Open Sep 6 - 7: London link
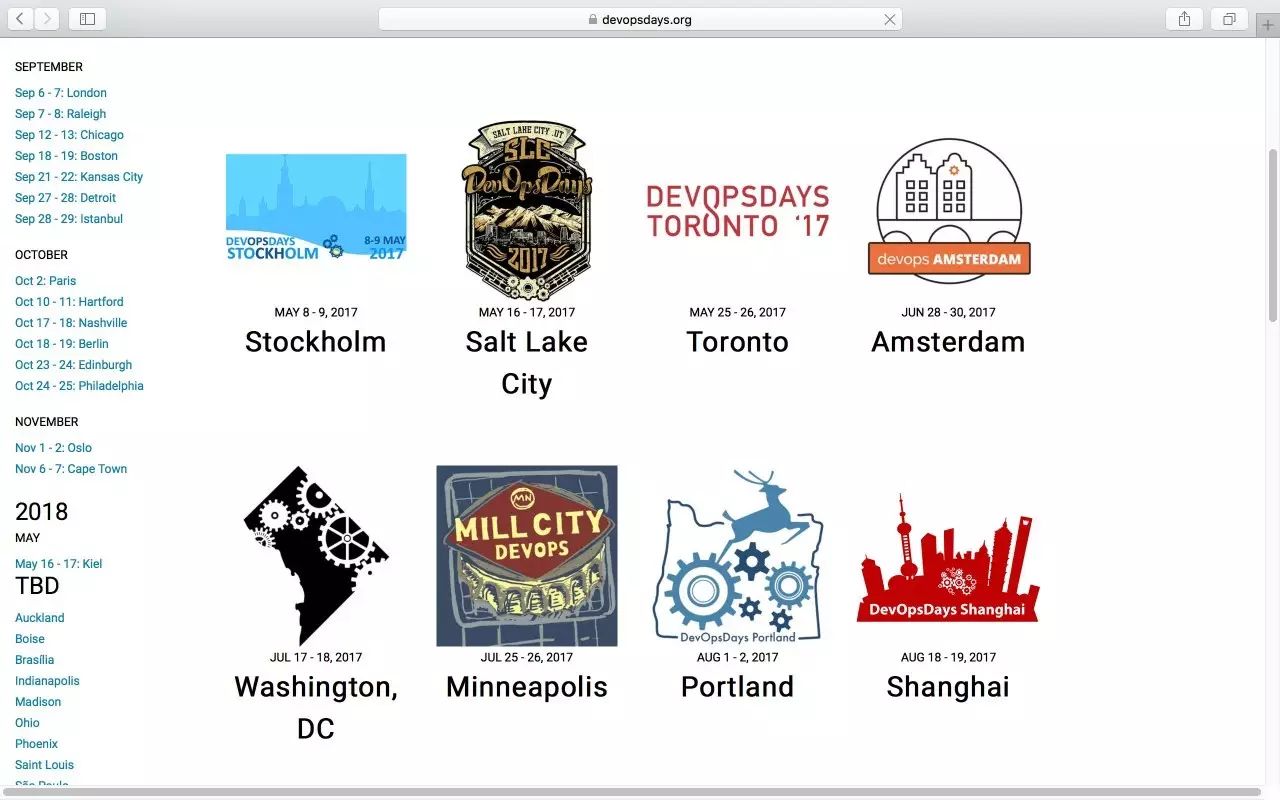This screenshot has width=1280, height=800. tap(61, 93)
